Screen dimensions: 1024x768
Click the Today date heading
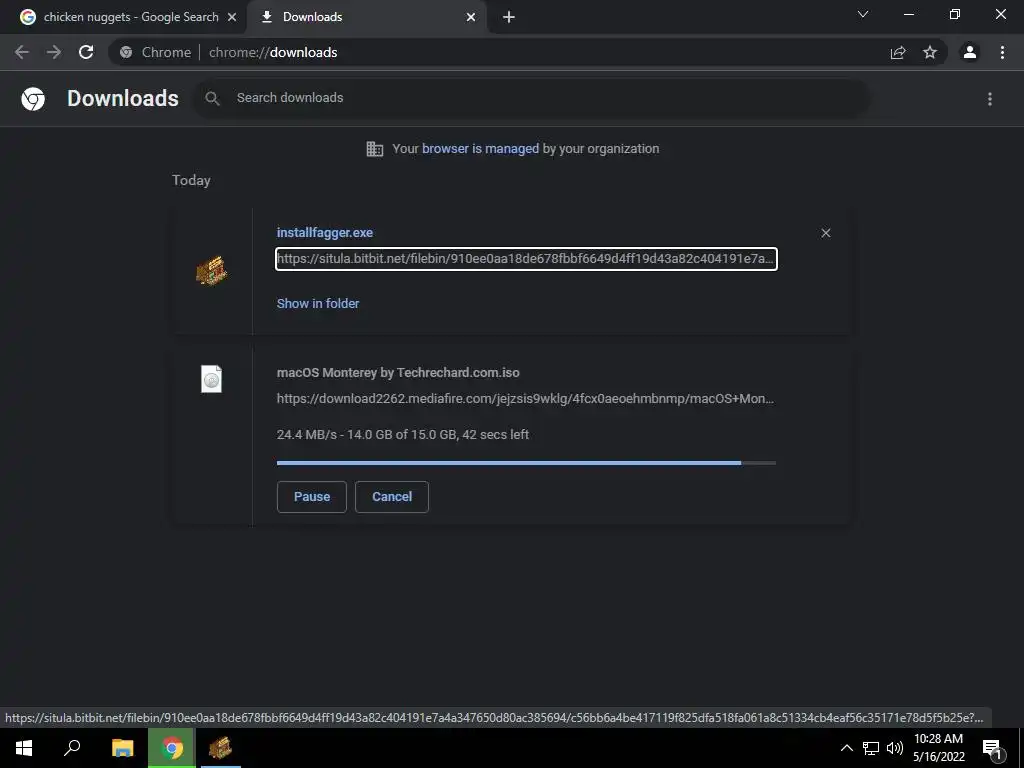point(191,180)
